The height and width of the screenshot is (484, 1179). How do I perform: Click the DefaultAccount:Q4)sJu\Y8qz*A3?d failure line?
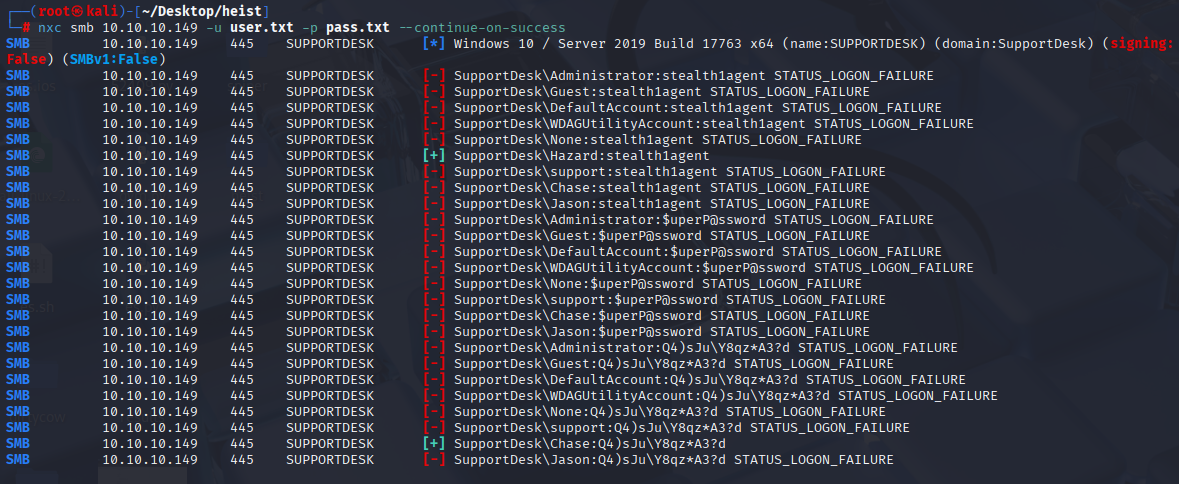709,380
